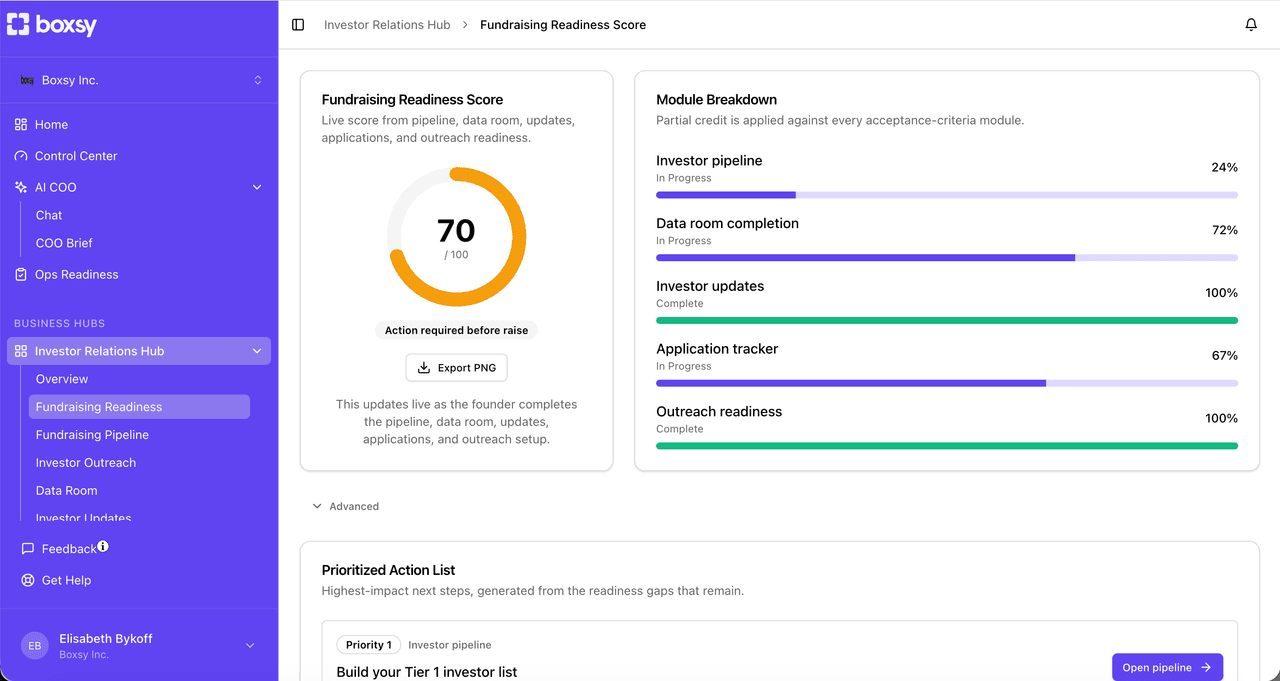This screenshot has width=1280, height=681.
Task: Click the Investor updates progress bar
Action: pos(947,320)
